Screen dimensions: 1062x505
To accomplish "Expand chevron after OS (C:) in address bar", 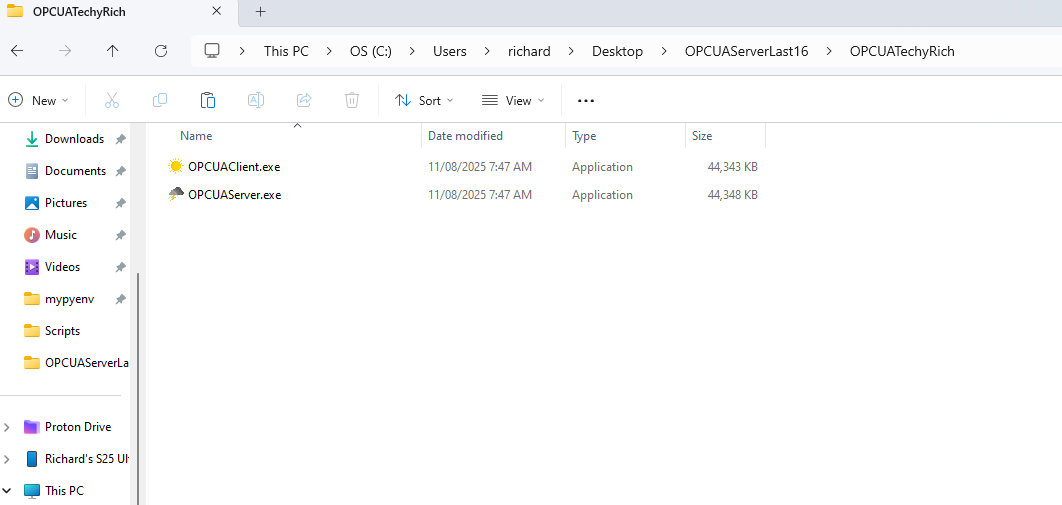I will [412, 51].
